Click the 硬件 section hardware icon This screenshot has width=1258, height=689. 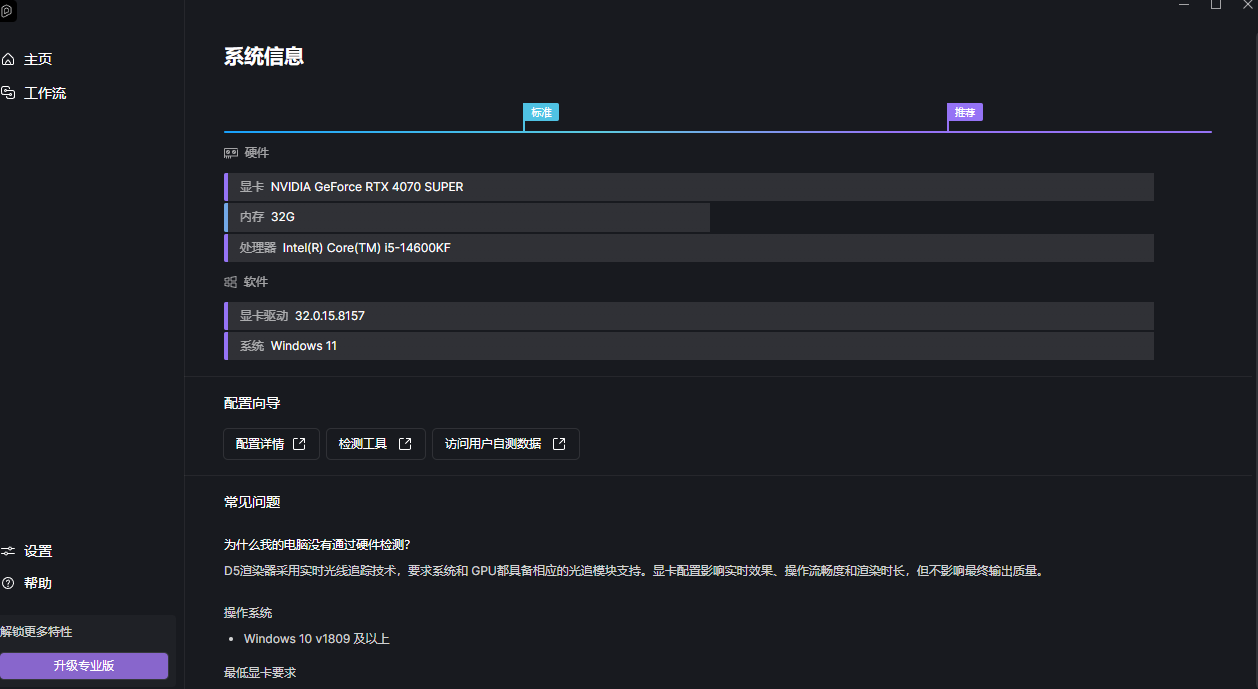click(x=231, y=153)
